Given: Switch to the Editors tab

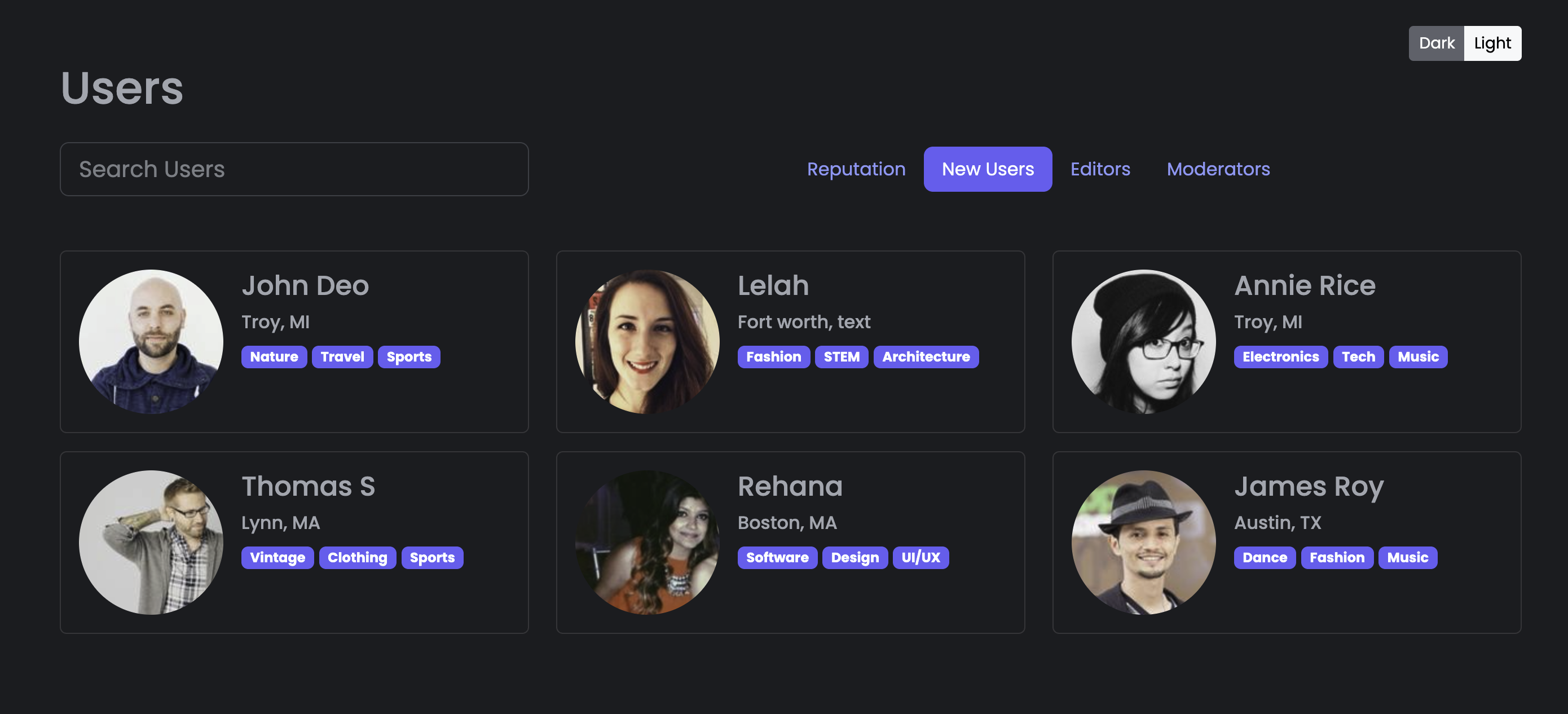Looking at the screenshot, I should point(1100,169).
